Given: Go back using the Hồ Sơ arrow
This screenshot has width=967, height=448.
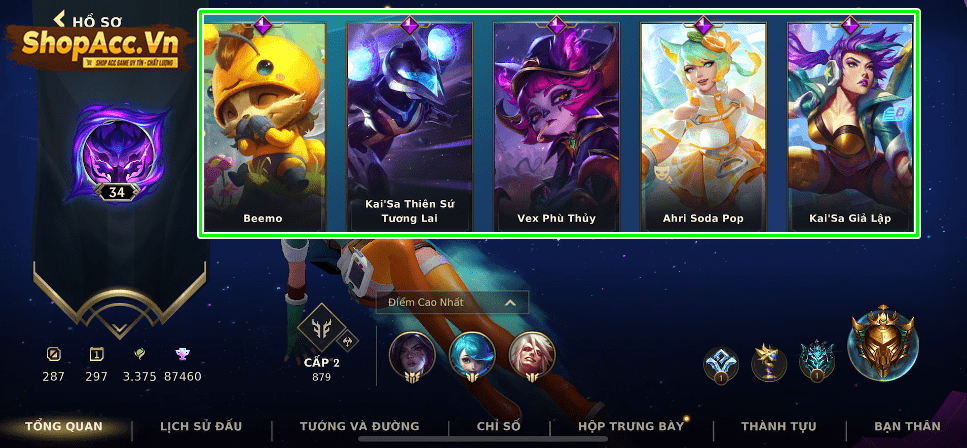Looking at the screenshot, I should 59,19.
